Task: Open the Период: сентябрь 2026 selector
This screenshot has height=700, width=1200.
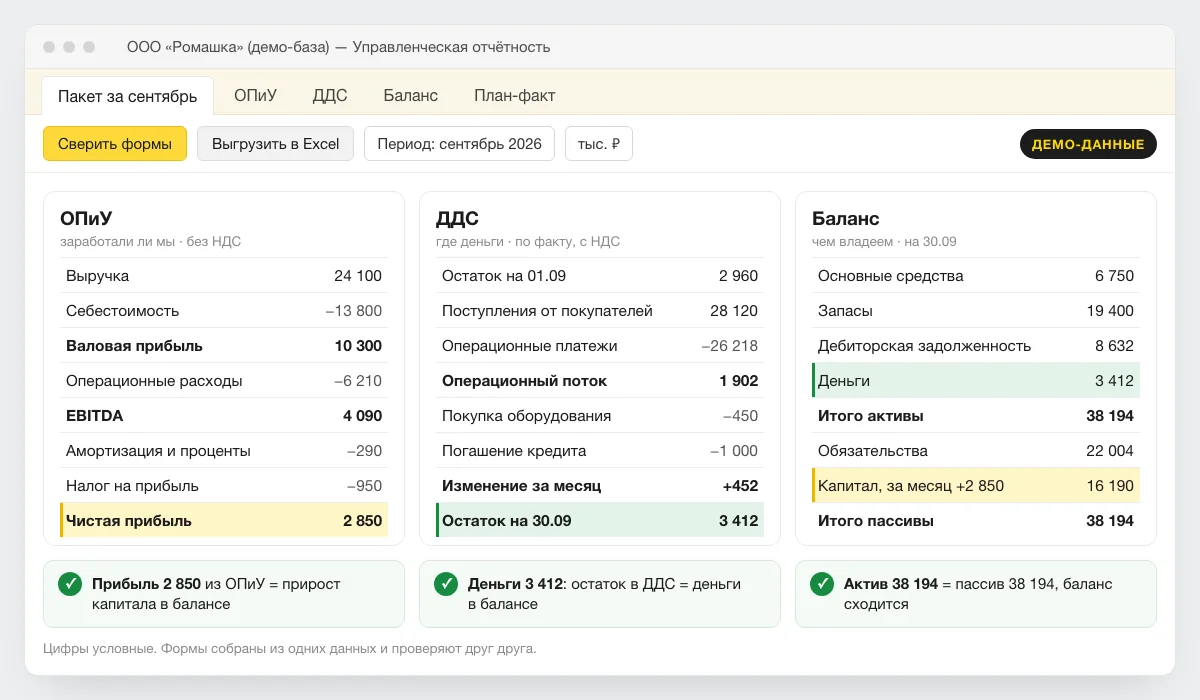Action: tap(459, 143)
